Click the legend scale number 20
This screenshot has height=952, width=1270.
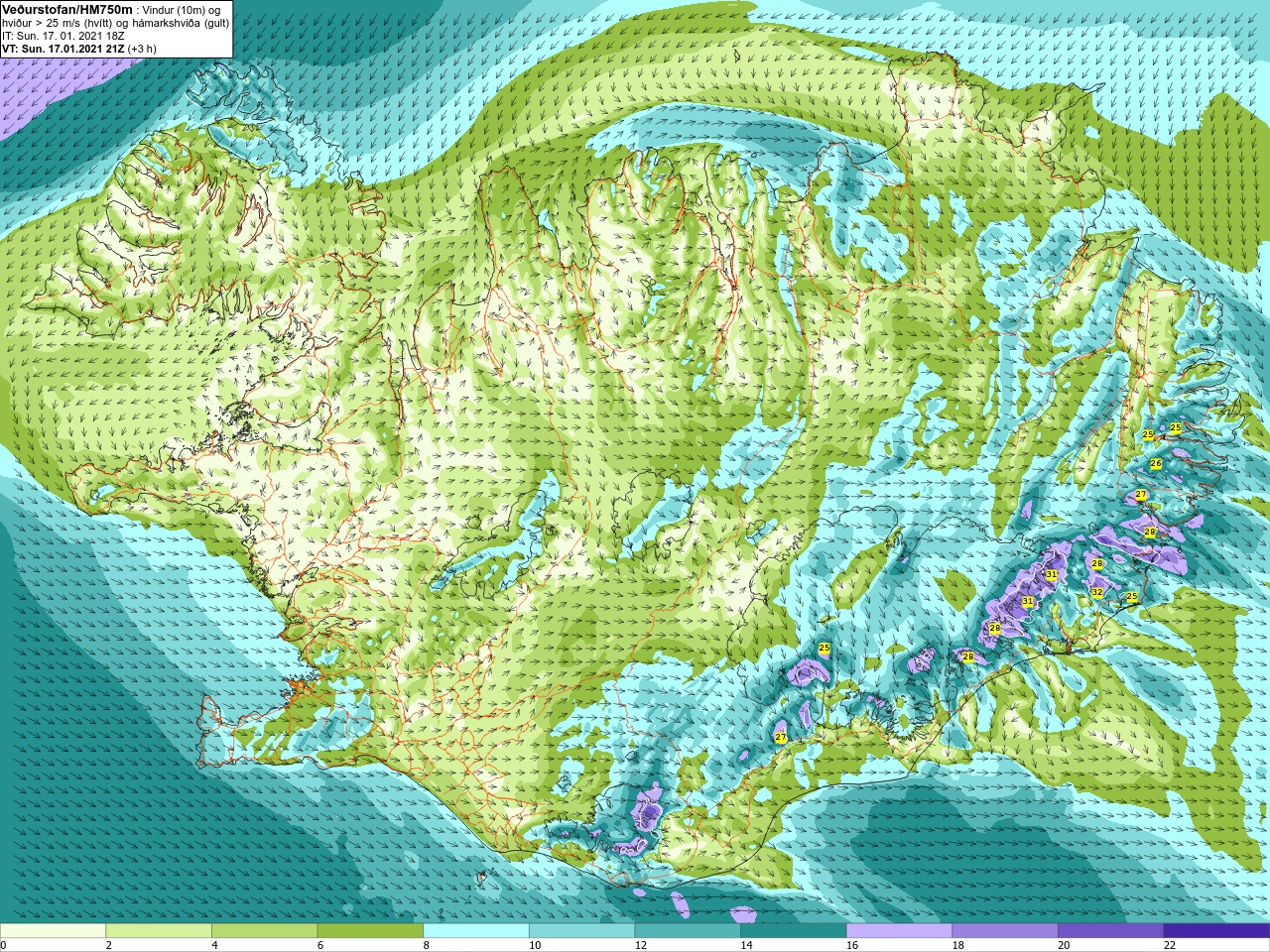(x=1064, y=945)
